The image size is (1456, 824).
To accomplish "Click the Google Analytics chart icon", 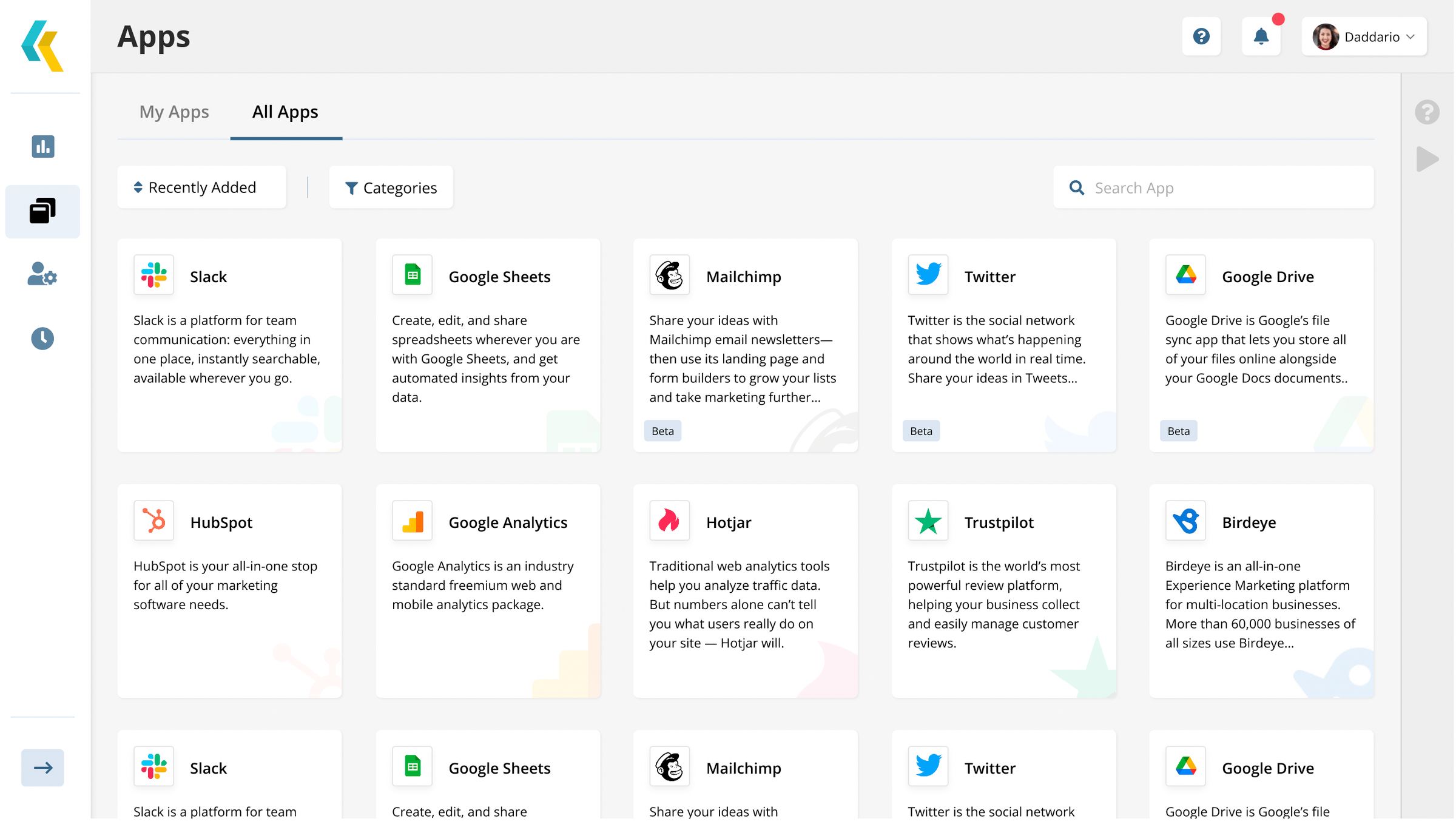I will click(412, 521).
